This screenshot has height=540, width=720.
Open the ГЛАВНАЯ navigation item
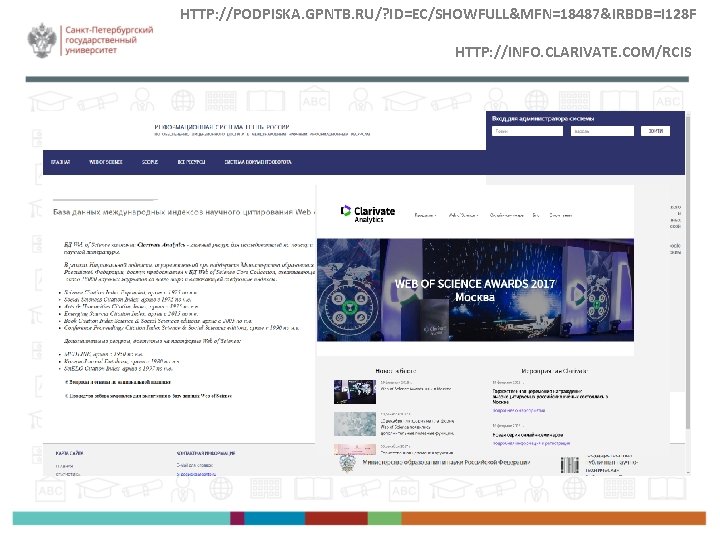click(60, 162)
